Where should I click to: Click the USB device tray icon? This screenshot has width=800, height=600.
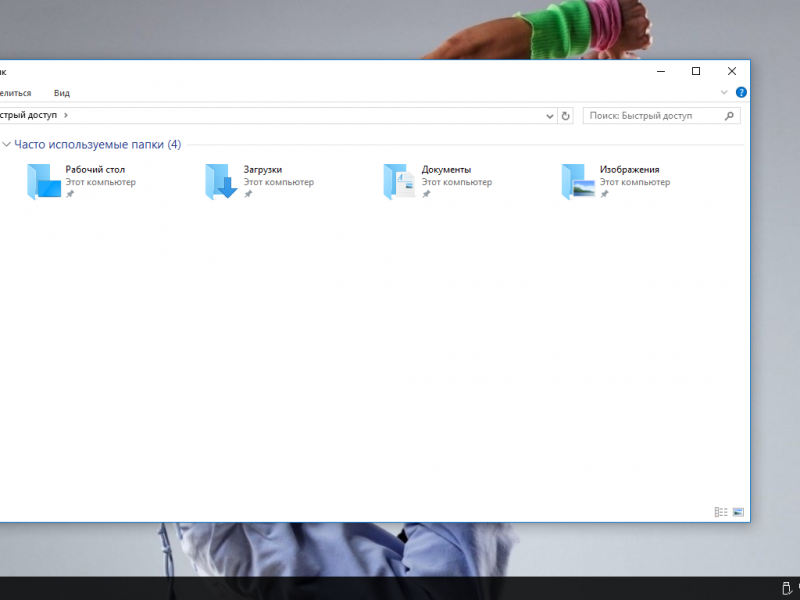pos(786,588)
